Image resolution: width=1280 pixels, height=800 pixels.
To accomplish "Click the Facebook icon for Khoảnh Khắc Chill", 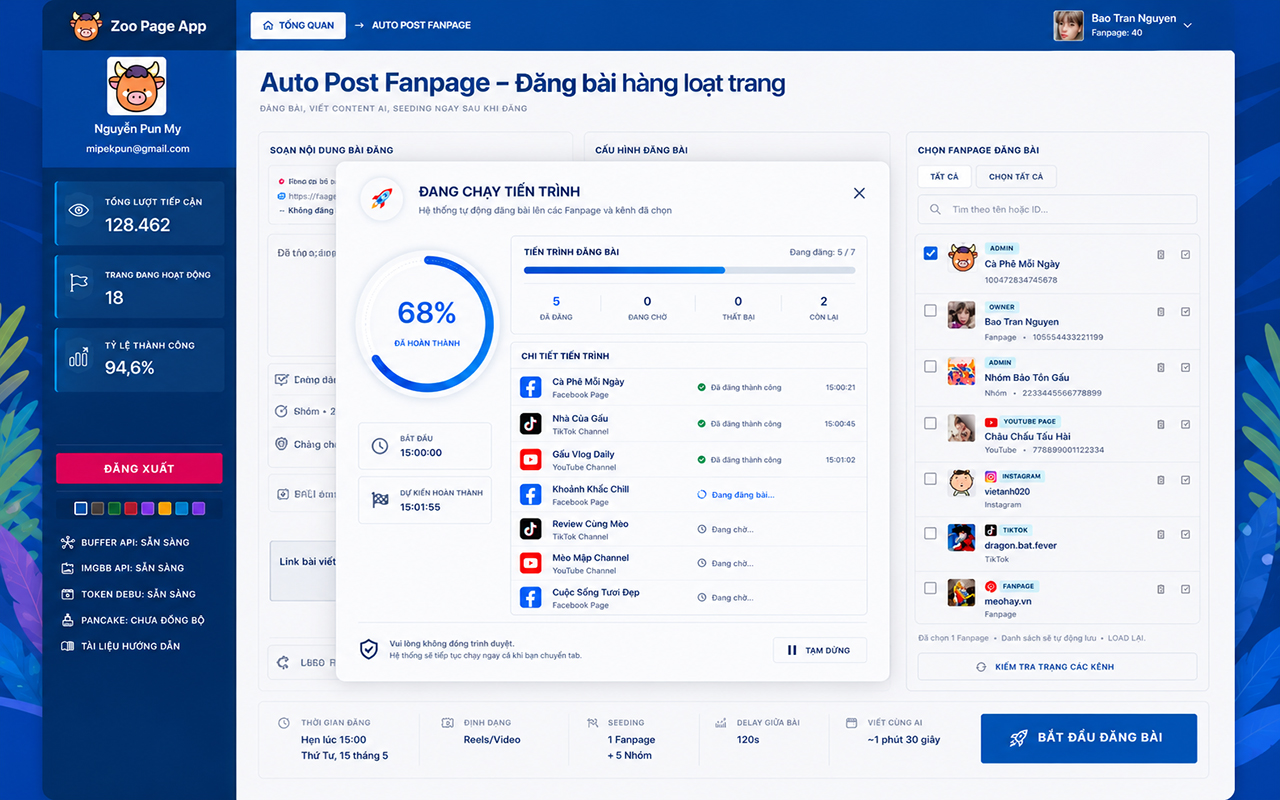I will (531, 495).
